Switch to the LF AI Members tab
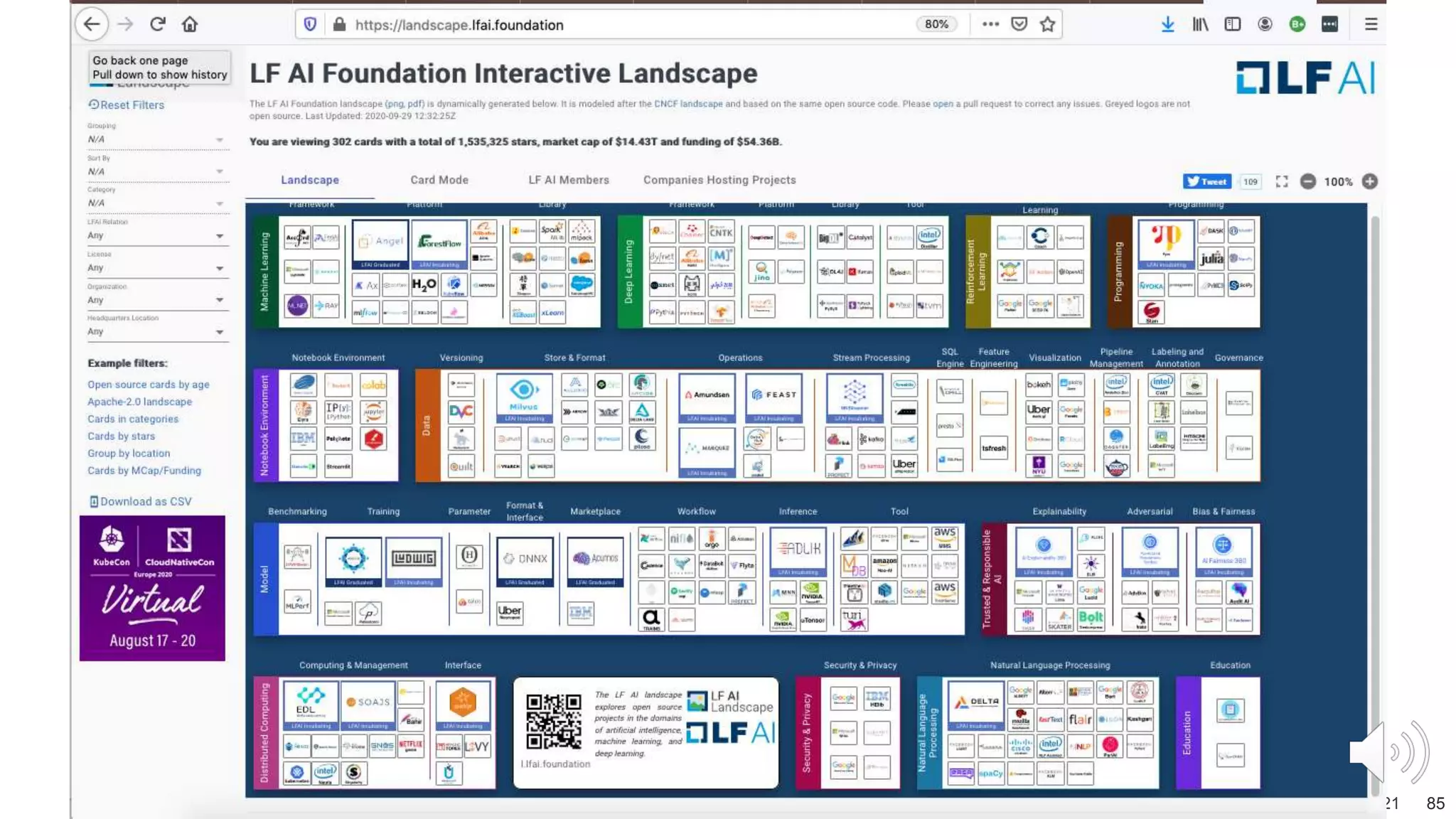This screenshot has width=1456, height=819. [568, 180]
